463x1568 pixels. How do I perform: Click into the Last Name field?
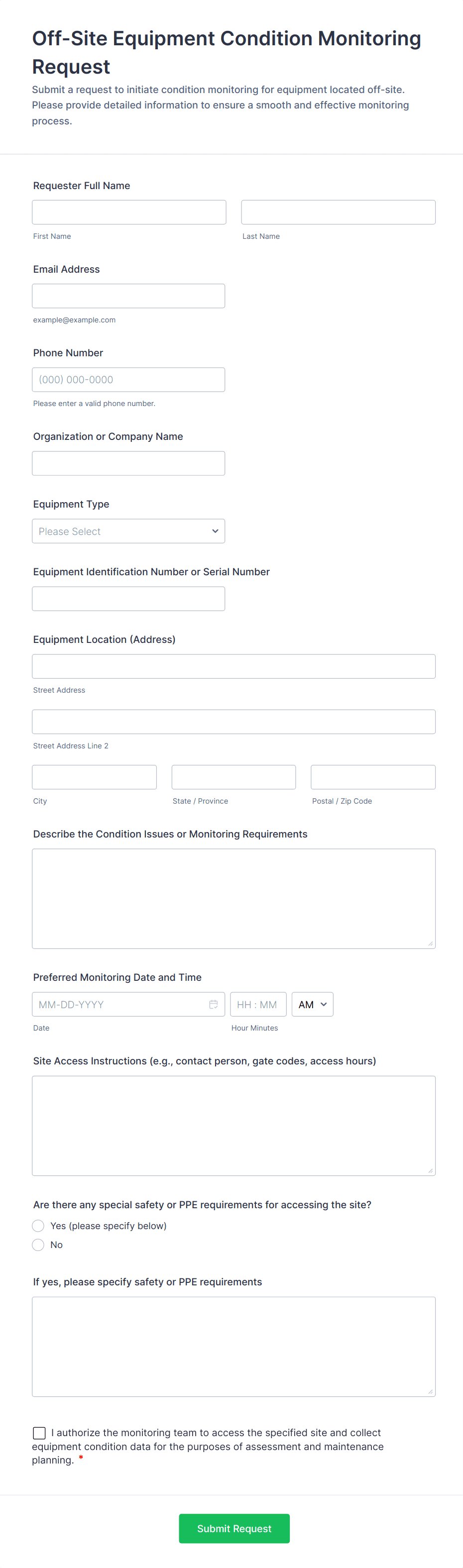tap(338, 212)
